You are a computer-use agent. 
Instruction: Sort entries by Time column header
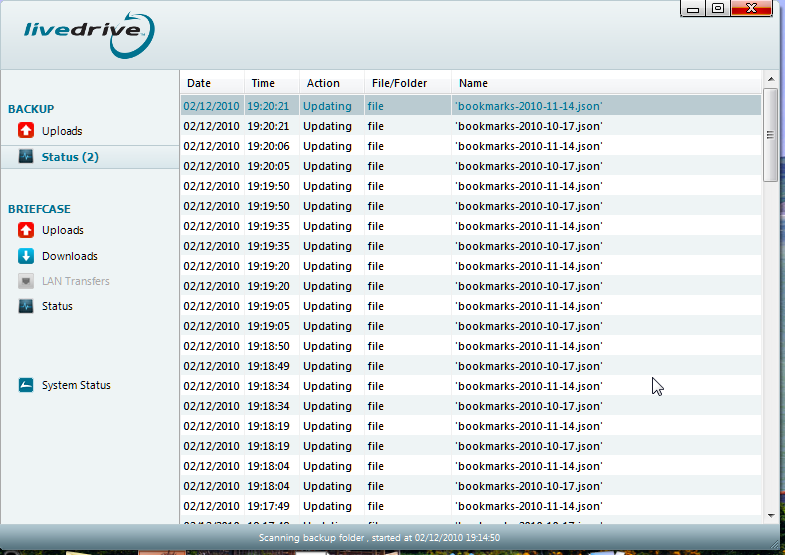(x=263, y=83)
